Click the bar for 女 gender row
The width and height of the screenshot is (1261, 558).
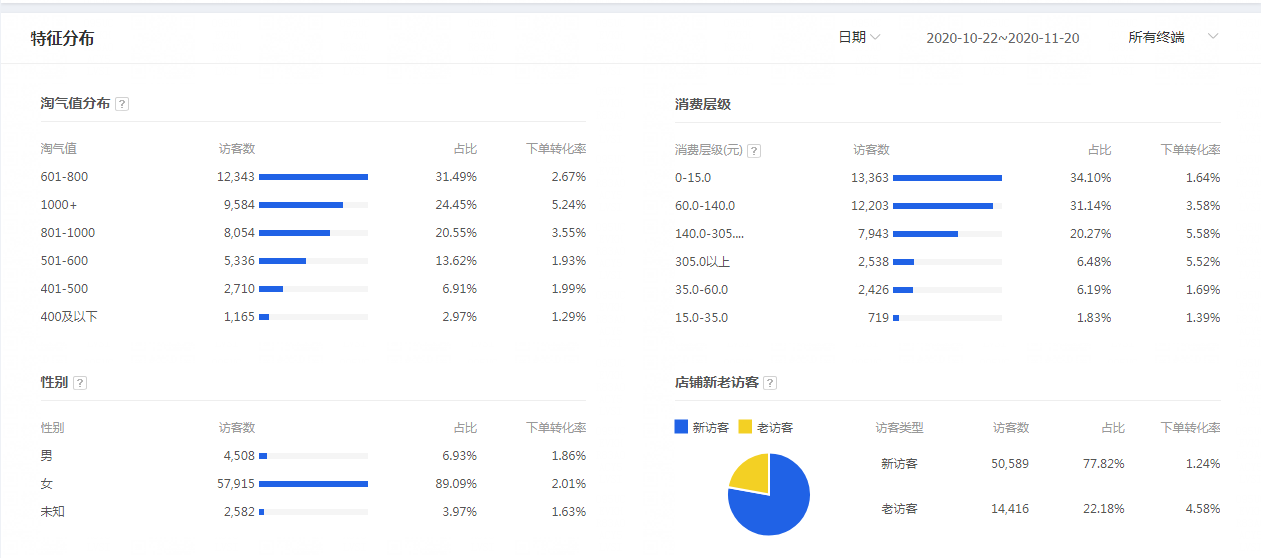point(313,484)
